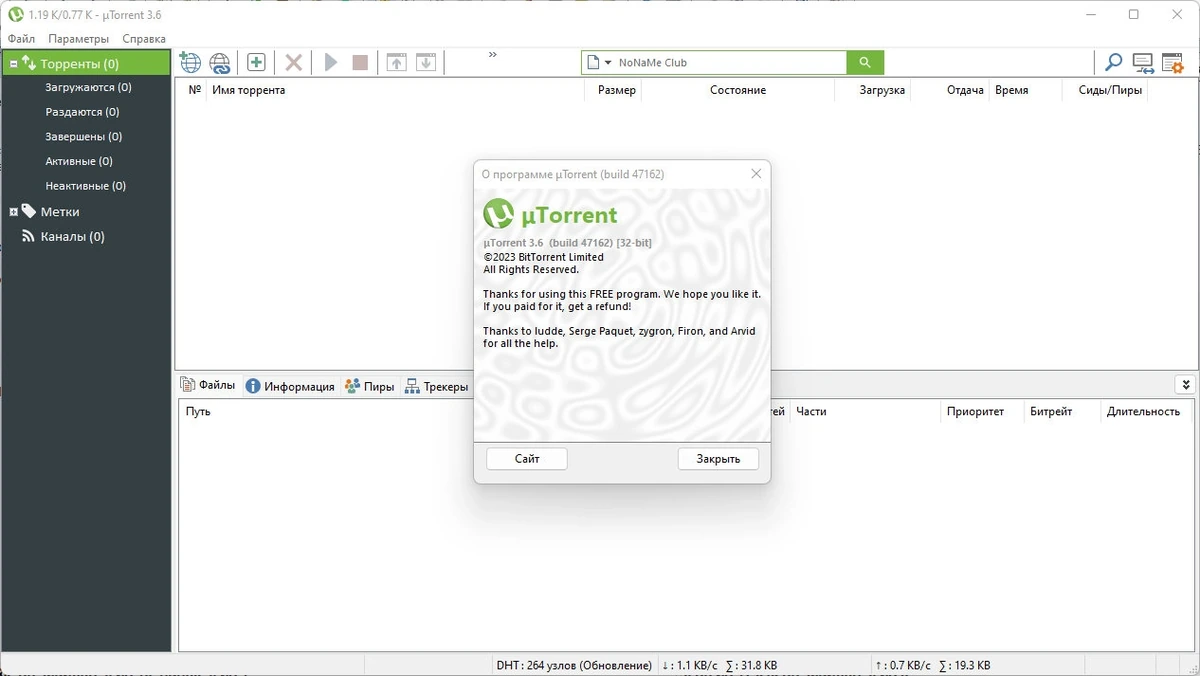Click upload speed 0.7 KB/c status
The height and width of the screenshot is (676, 1200).
coord(903,665)
